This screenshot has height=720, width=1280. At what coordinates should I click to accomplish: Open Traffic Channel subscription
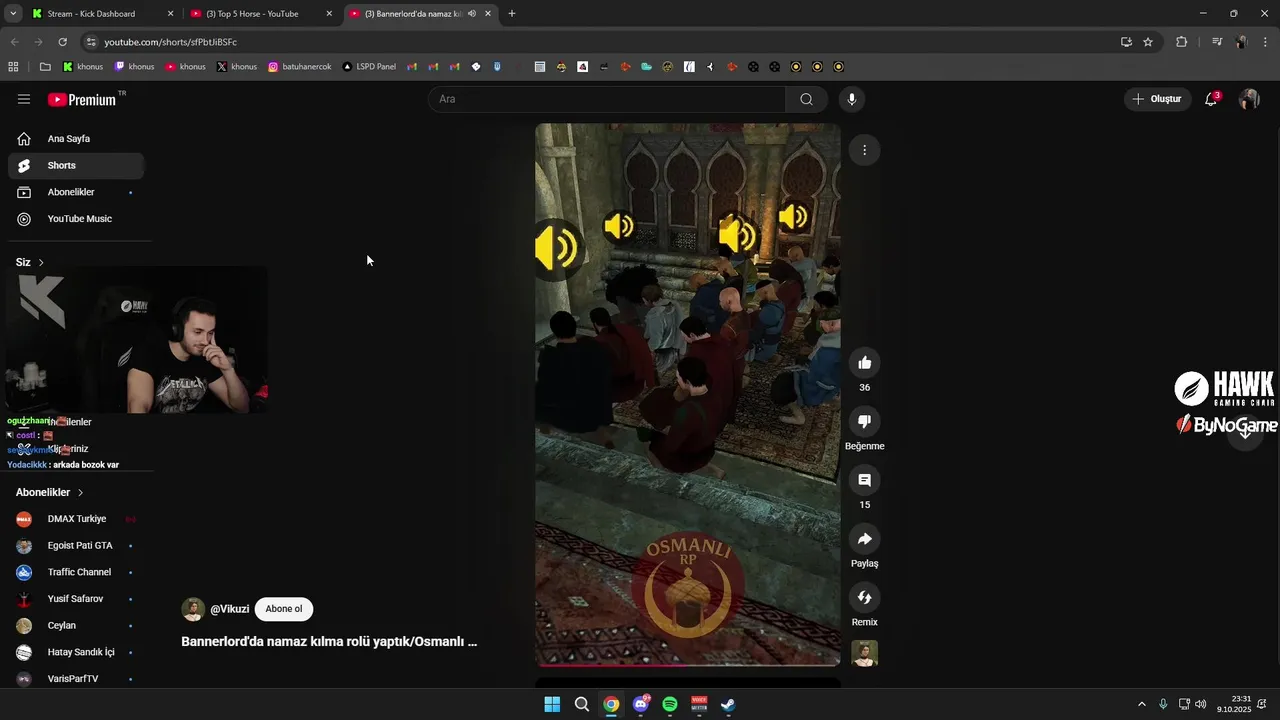click(x=76, y=572)
